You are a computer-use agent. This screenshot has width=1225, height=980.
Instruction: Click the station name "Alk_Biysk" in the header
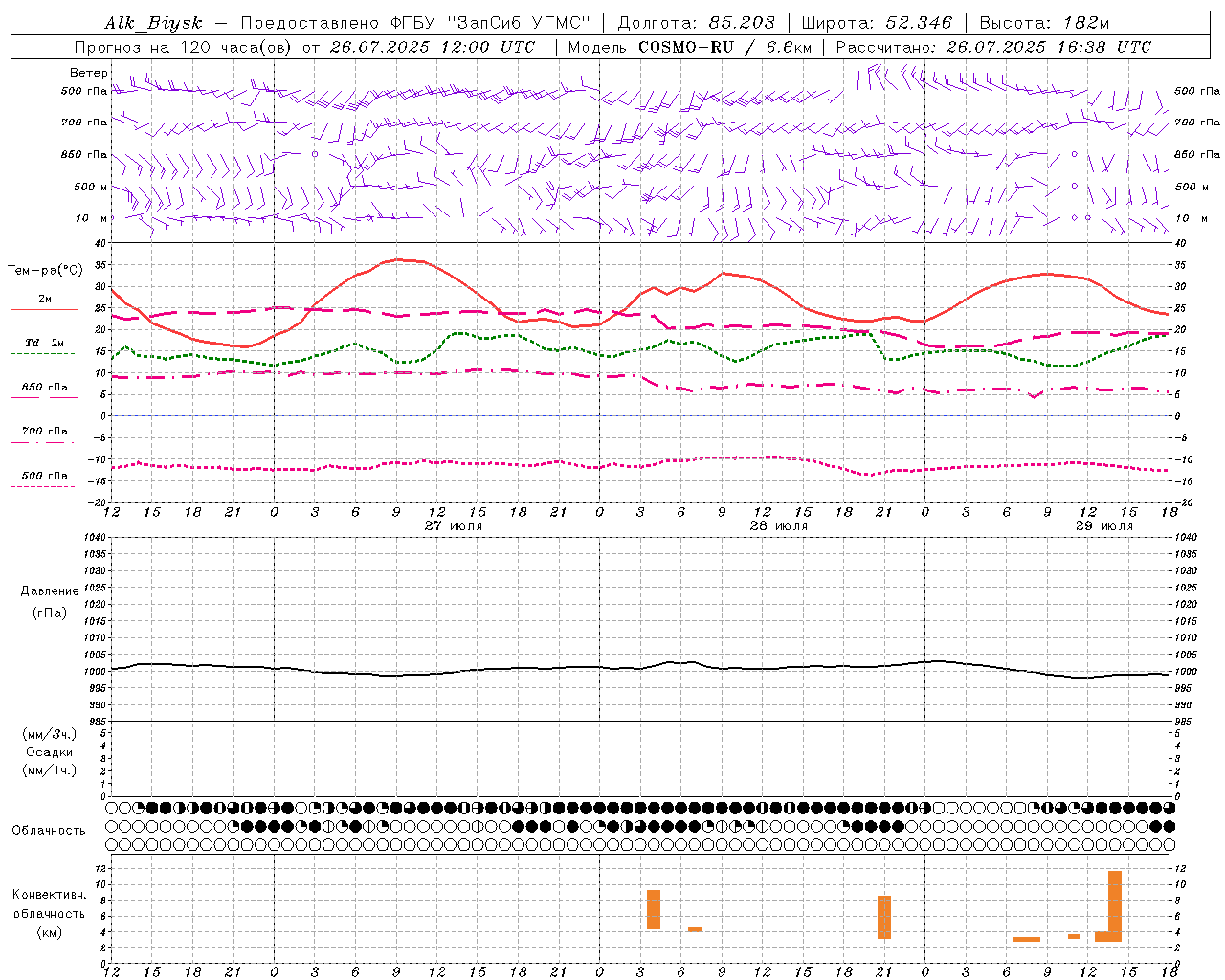tap(154, 23)
